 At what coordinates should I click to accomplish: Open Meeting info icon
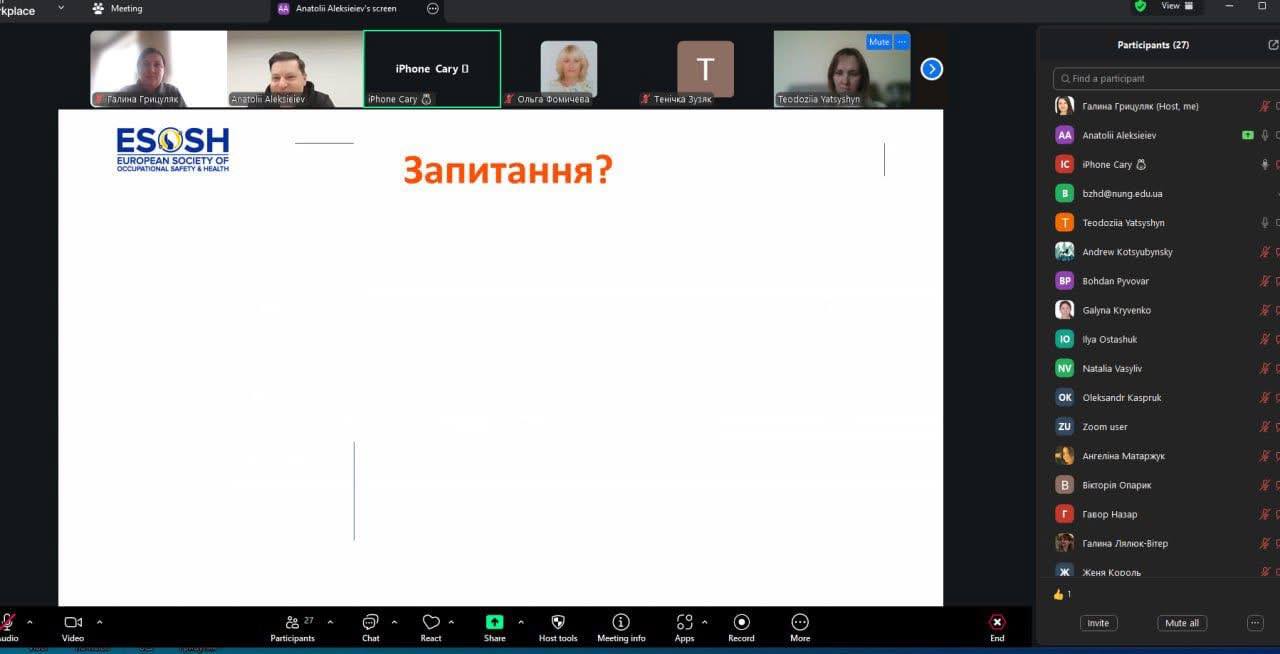coord(621,622)
